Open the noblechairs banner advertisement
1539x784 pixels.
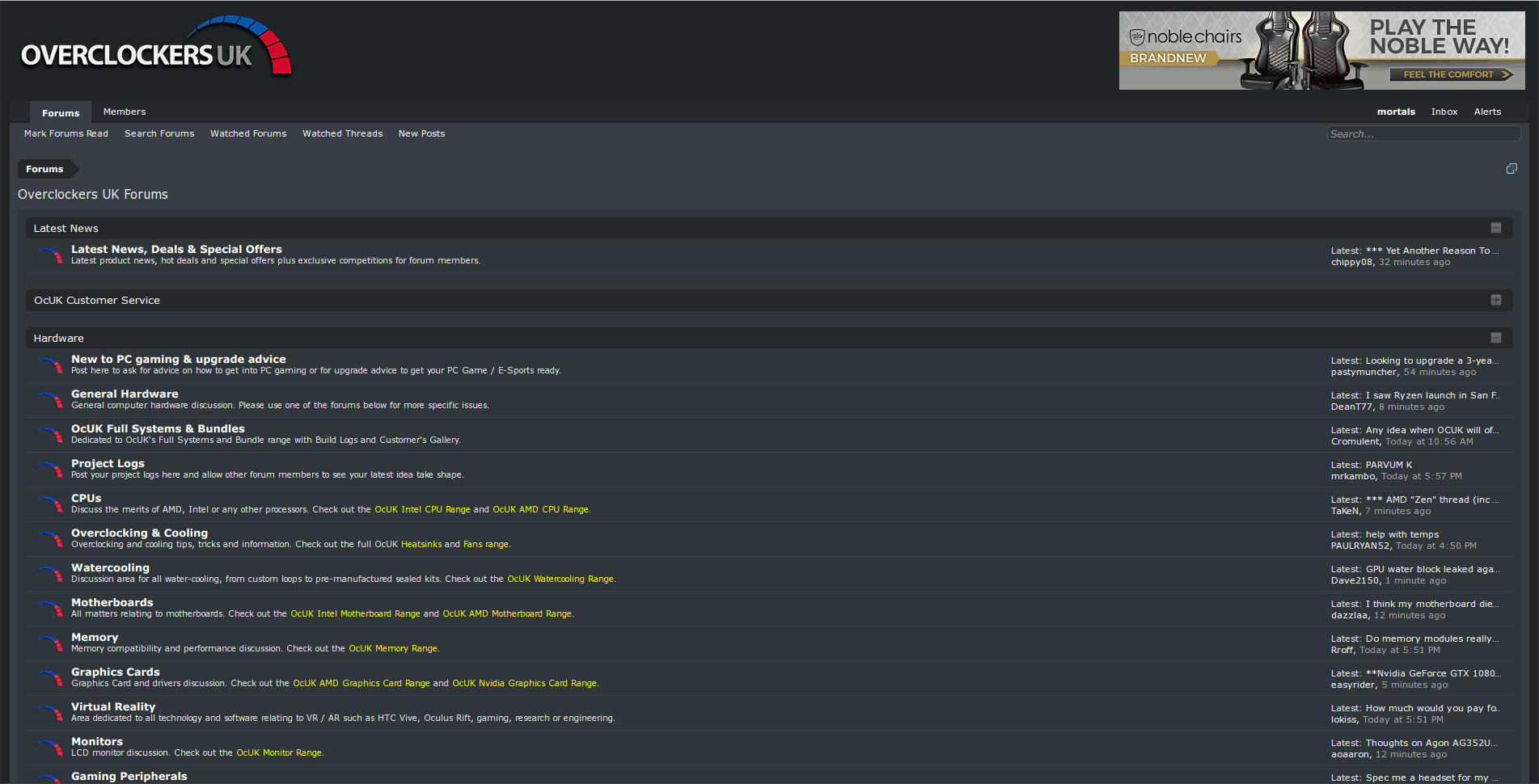click(1321, 50)
